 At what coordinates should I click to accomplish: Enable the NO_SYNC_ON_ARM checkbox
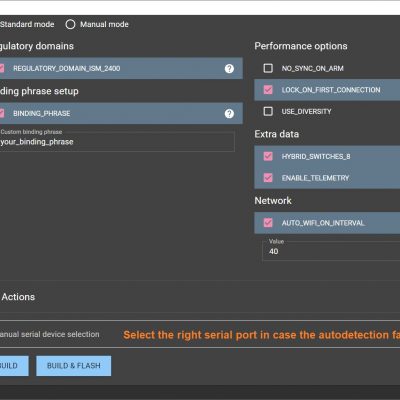click(268, 68)
